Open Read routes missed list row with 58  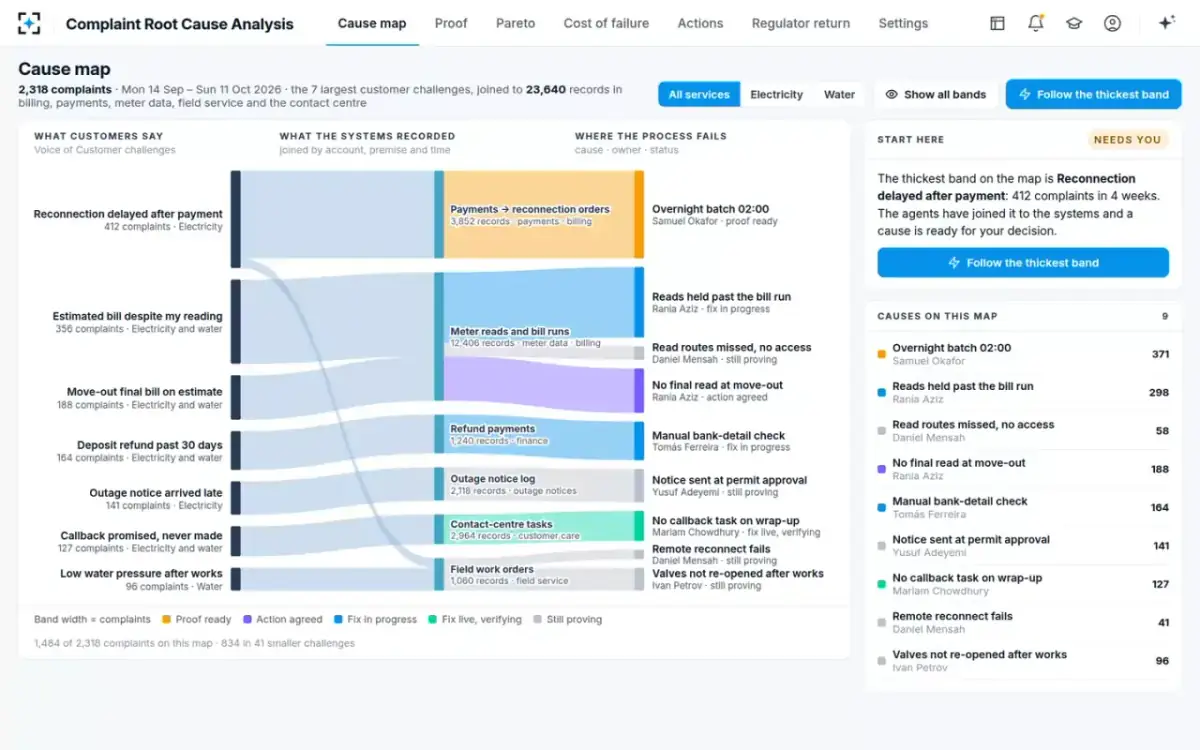[x=1023, y=431]
